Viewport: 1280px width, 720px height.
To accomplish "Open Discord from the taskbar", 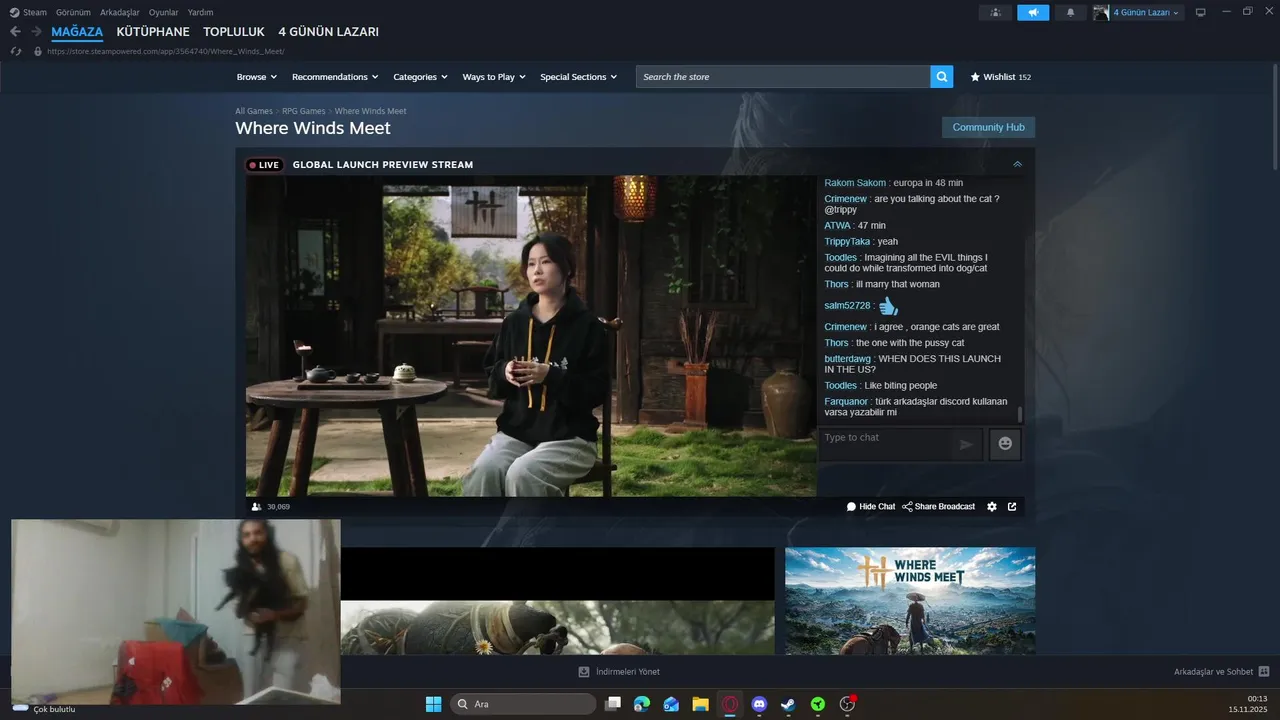I will click(759, 704).
